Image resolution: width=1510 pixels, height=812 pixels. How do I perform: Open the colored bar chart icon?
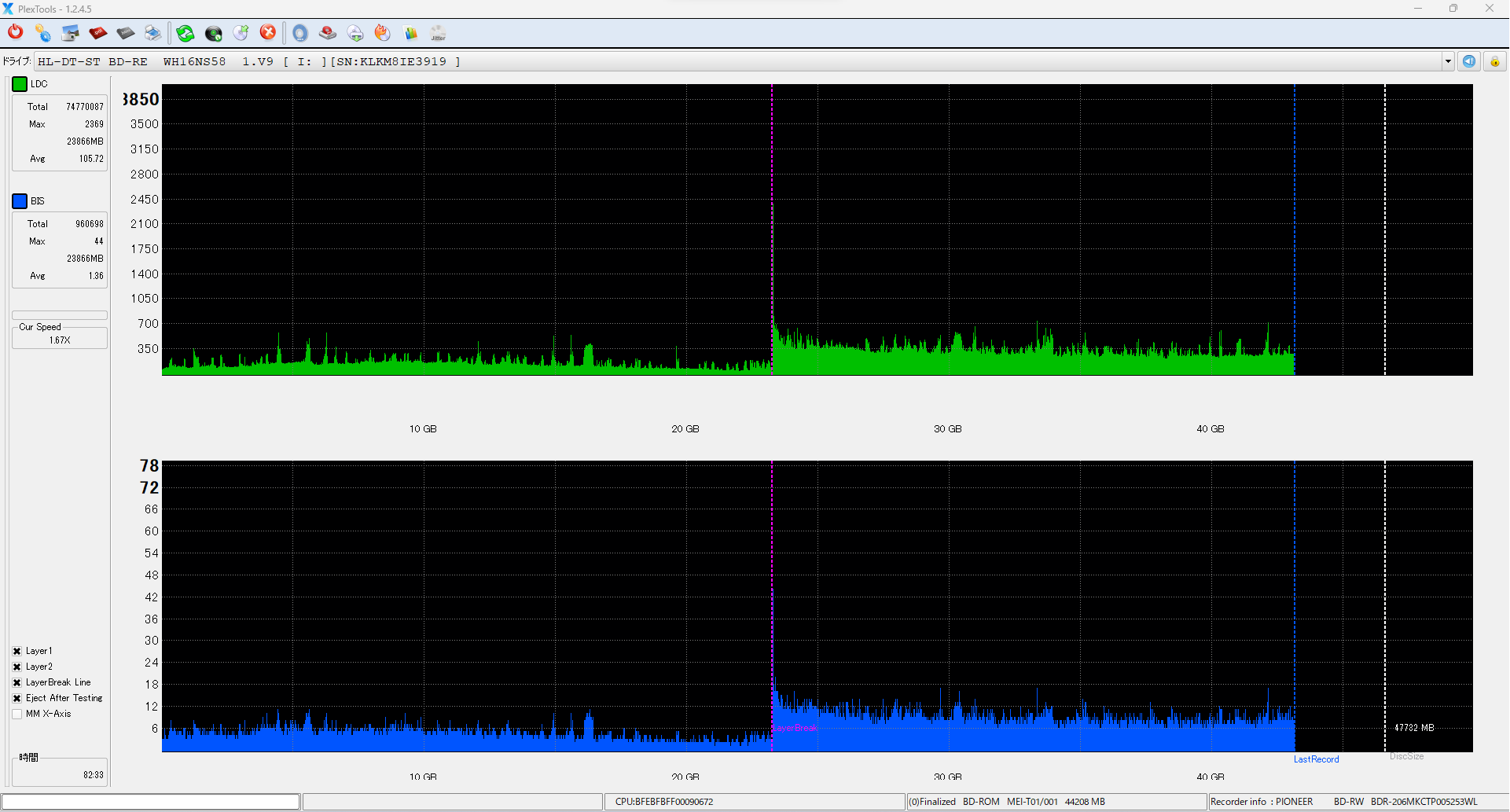click(410, 32)
